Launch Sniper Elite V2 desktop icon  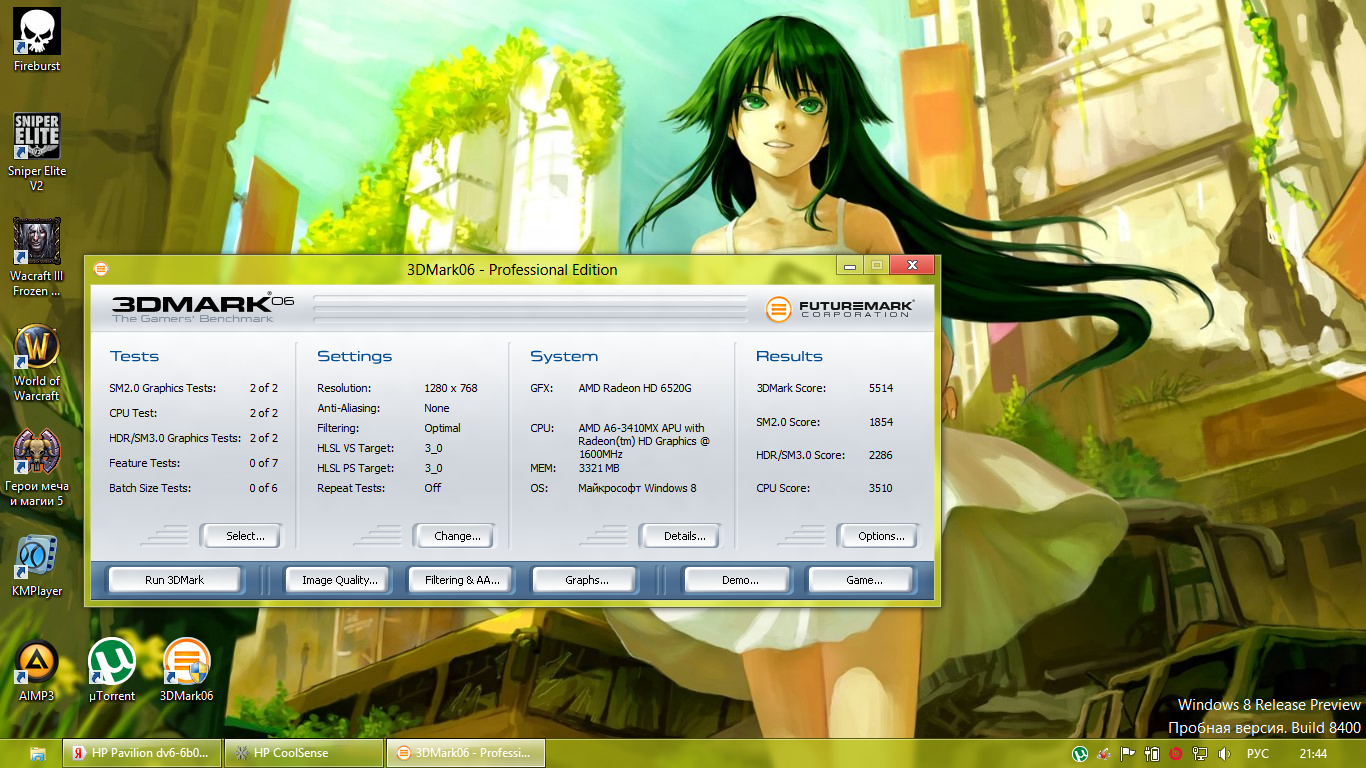[37, 152]
